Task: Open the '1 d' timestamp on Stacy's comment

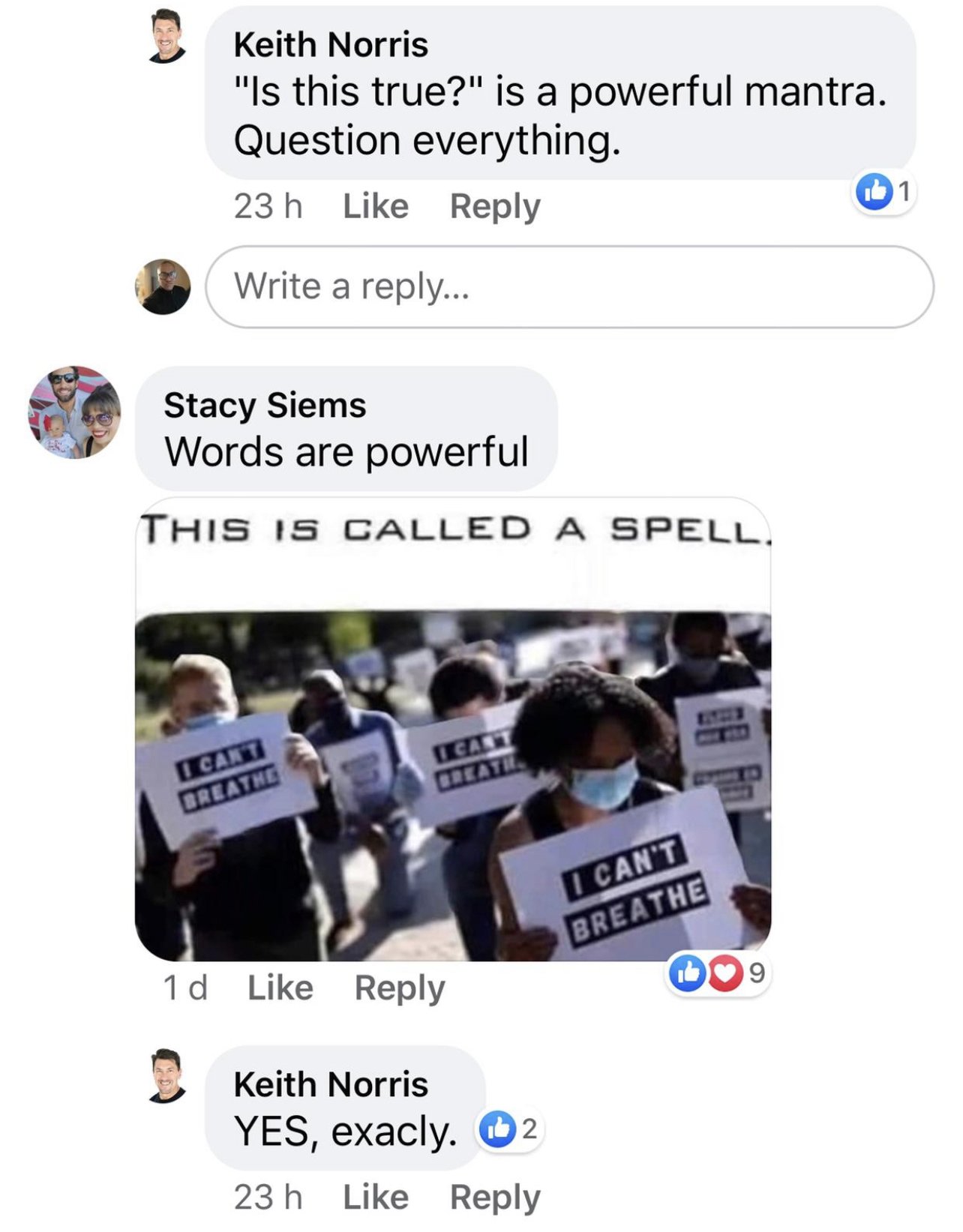Action: [185, 988]
